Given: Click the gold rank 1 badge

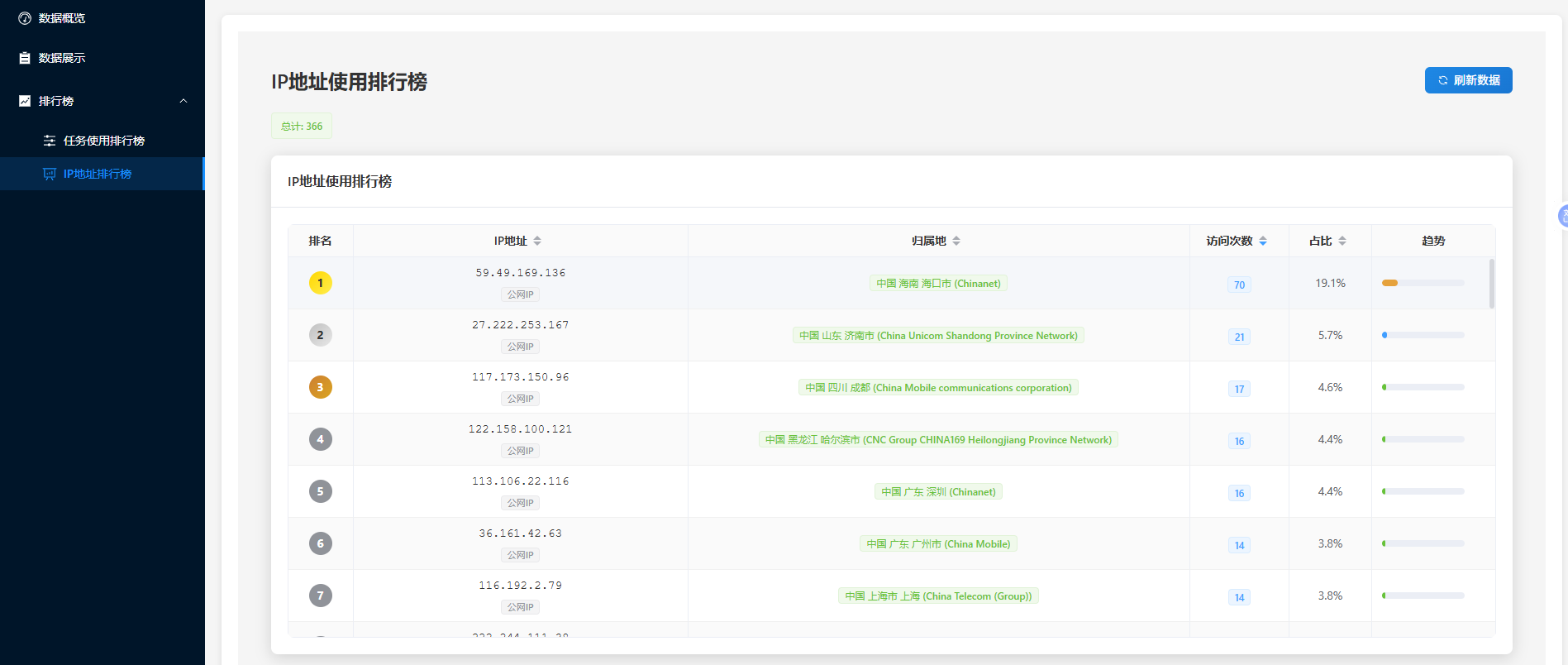Looking at the screenshot, I should pos(321,283).
